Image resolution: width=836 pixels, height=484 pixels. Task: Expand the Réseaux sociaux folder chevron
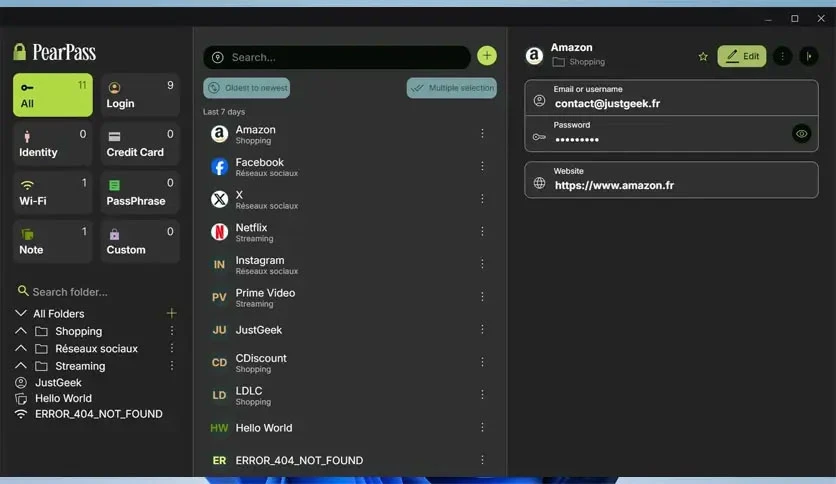[21, 348]
